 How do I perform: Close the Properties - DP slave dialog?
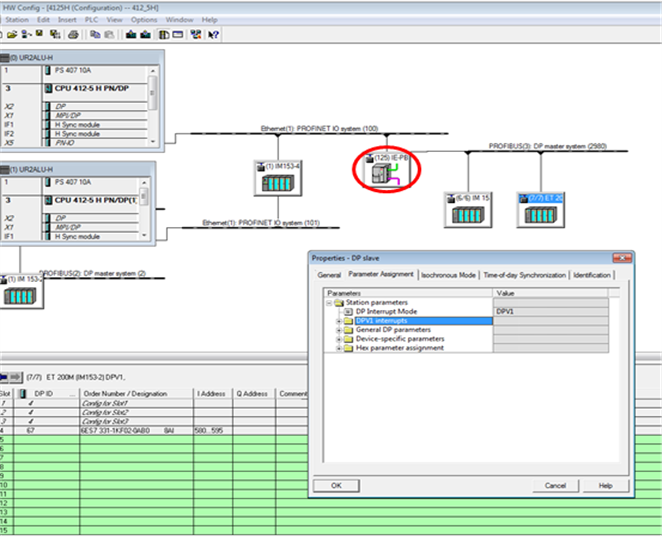(622, 258)
